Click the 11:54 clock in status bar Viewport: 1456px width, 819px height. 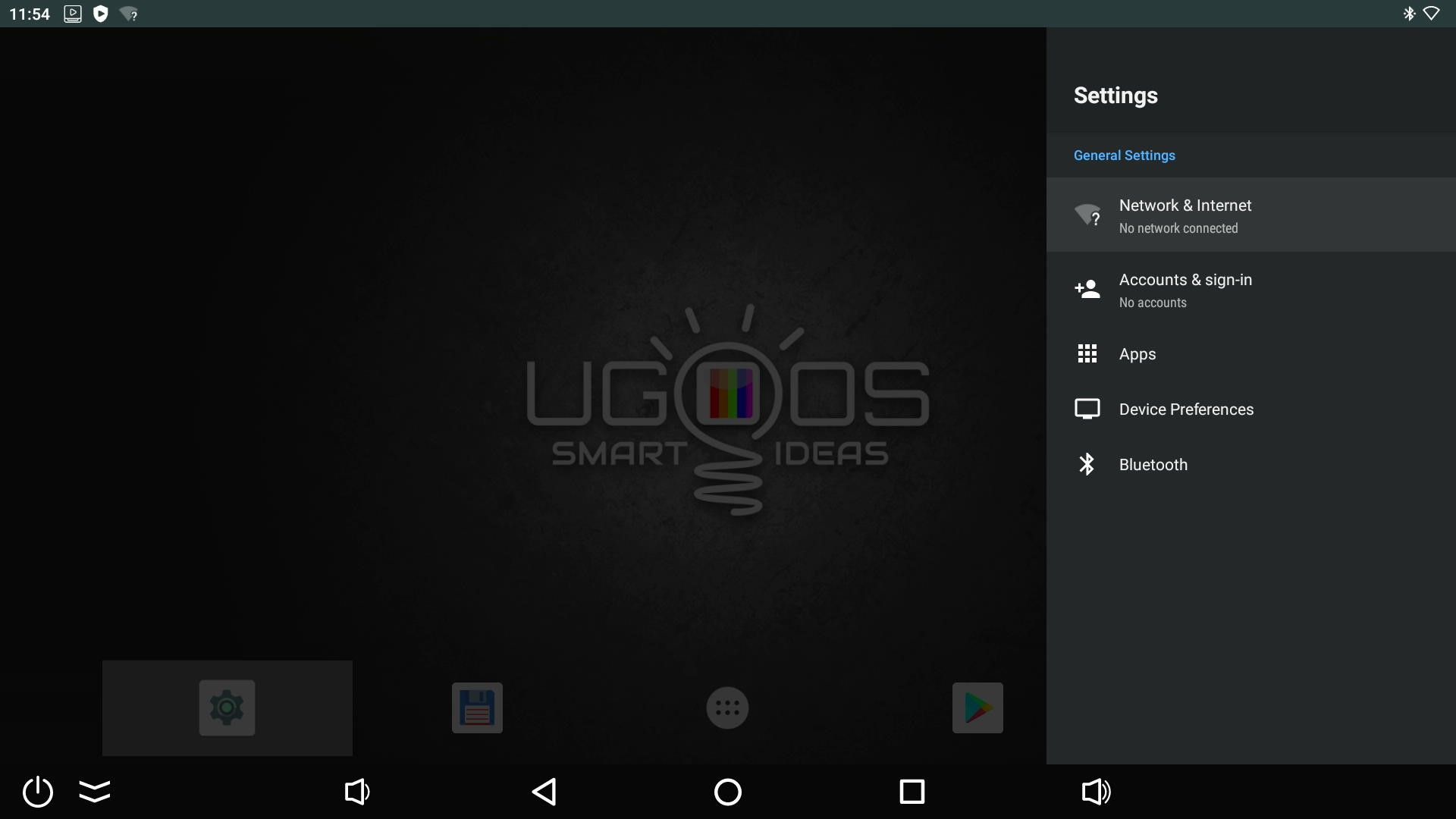30,14
